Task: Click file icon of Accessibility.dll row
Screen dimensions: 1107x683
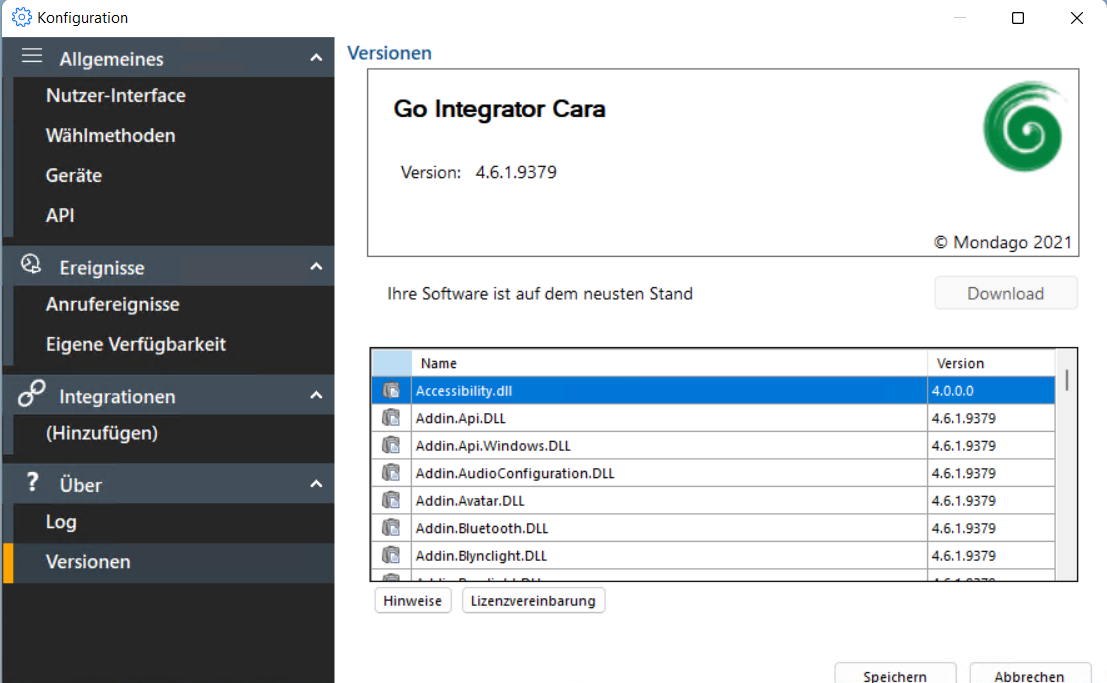Action: point(391,390)
